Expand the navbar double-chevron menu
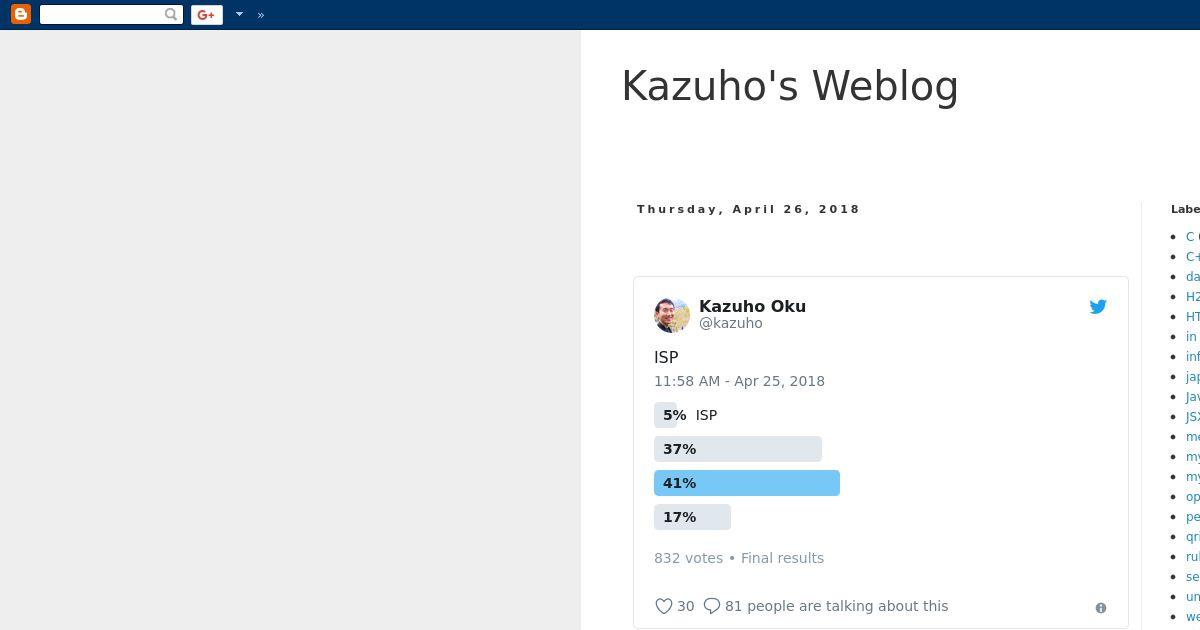 pos(261,15)
